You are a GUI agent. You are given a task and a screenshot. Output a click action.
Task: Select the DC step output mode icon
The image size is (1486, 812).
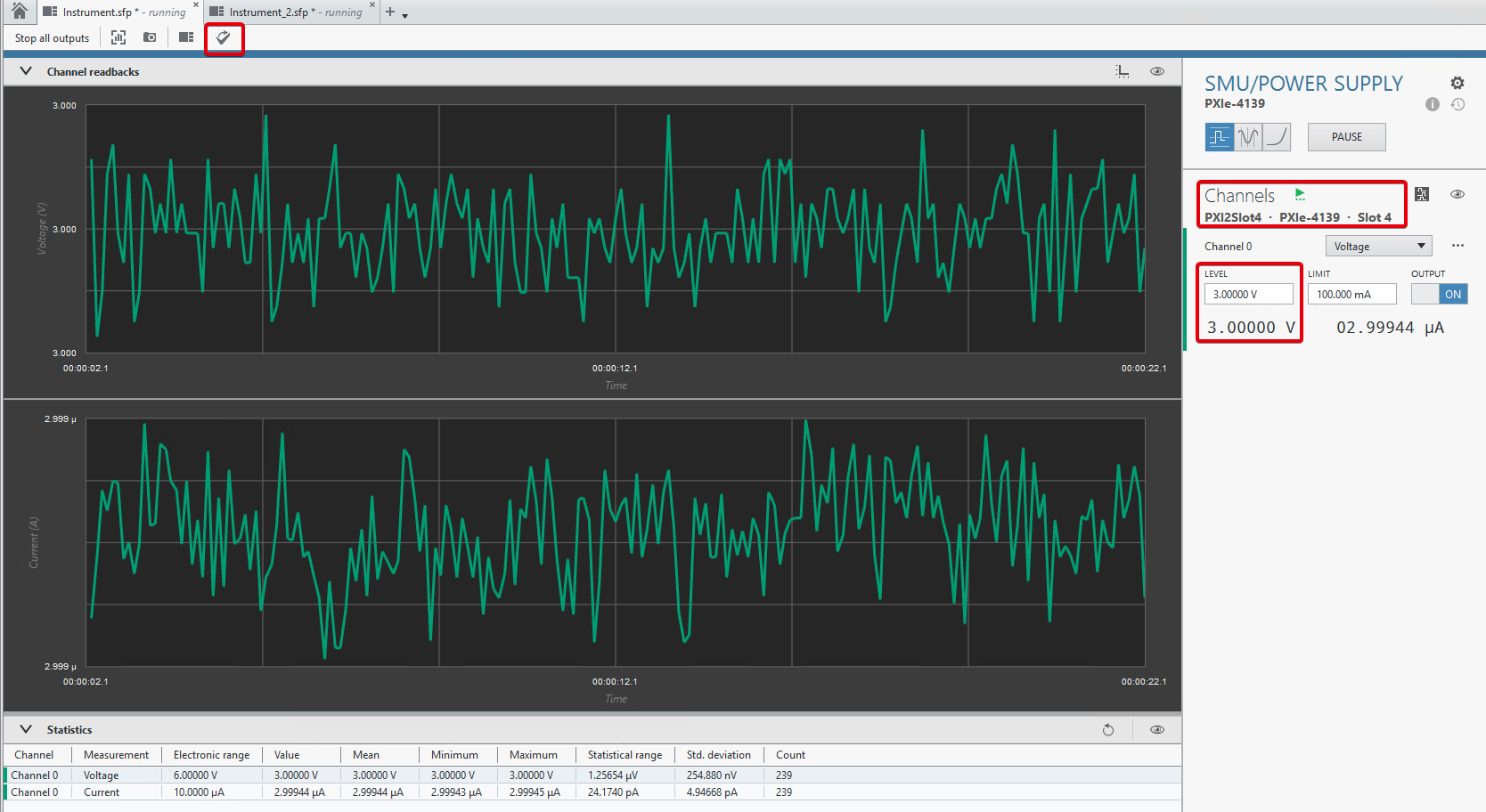point(1220,137)
